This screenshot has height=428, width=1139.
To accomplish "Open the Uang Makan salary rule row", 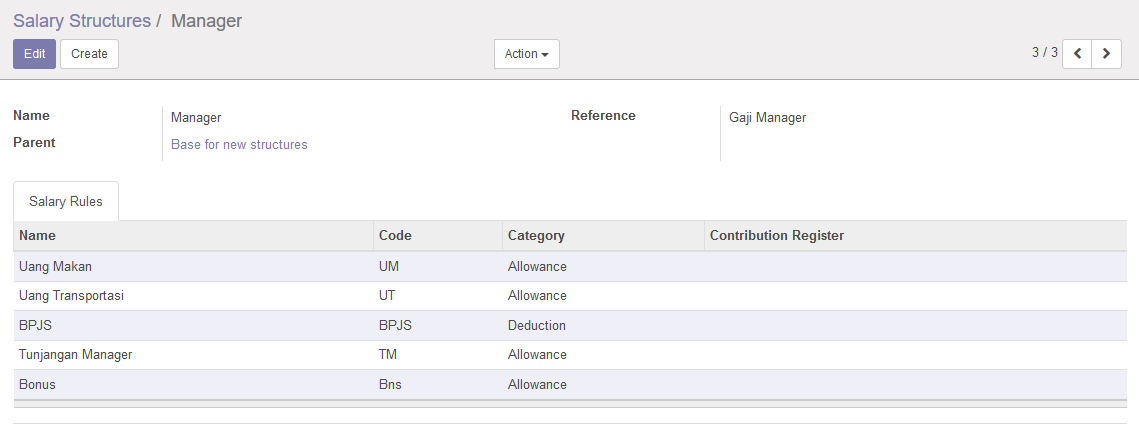I will tap(62, 267).
